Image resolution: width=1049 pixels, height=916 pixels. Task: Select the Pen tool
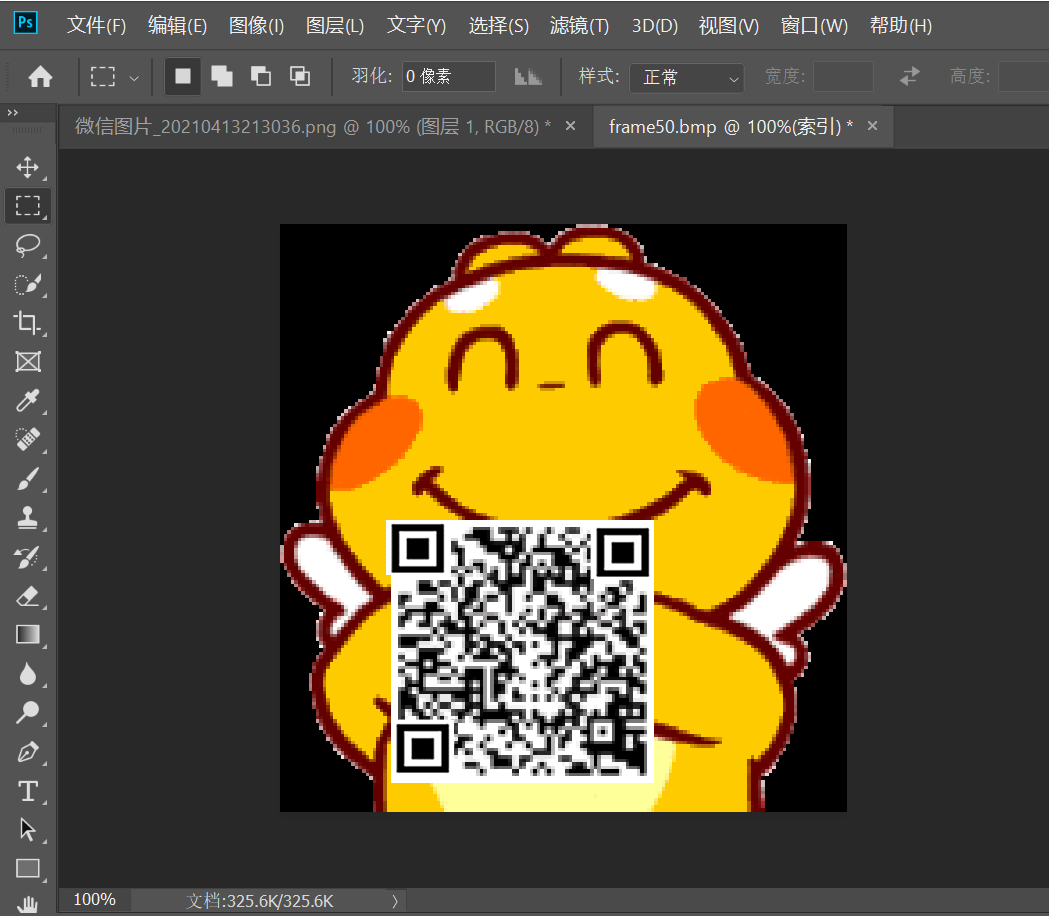tap(27, 751)
